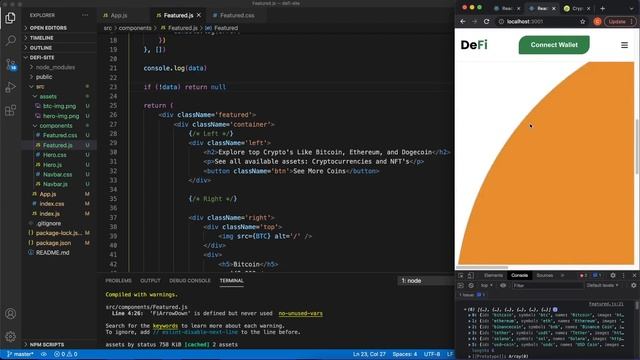The width and height of the screenshot is (640, 360).
Task: Open the console settings gear
Action: [x=633, y=286]
